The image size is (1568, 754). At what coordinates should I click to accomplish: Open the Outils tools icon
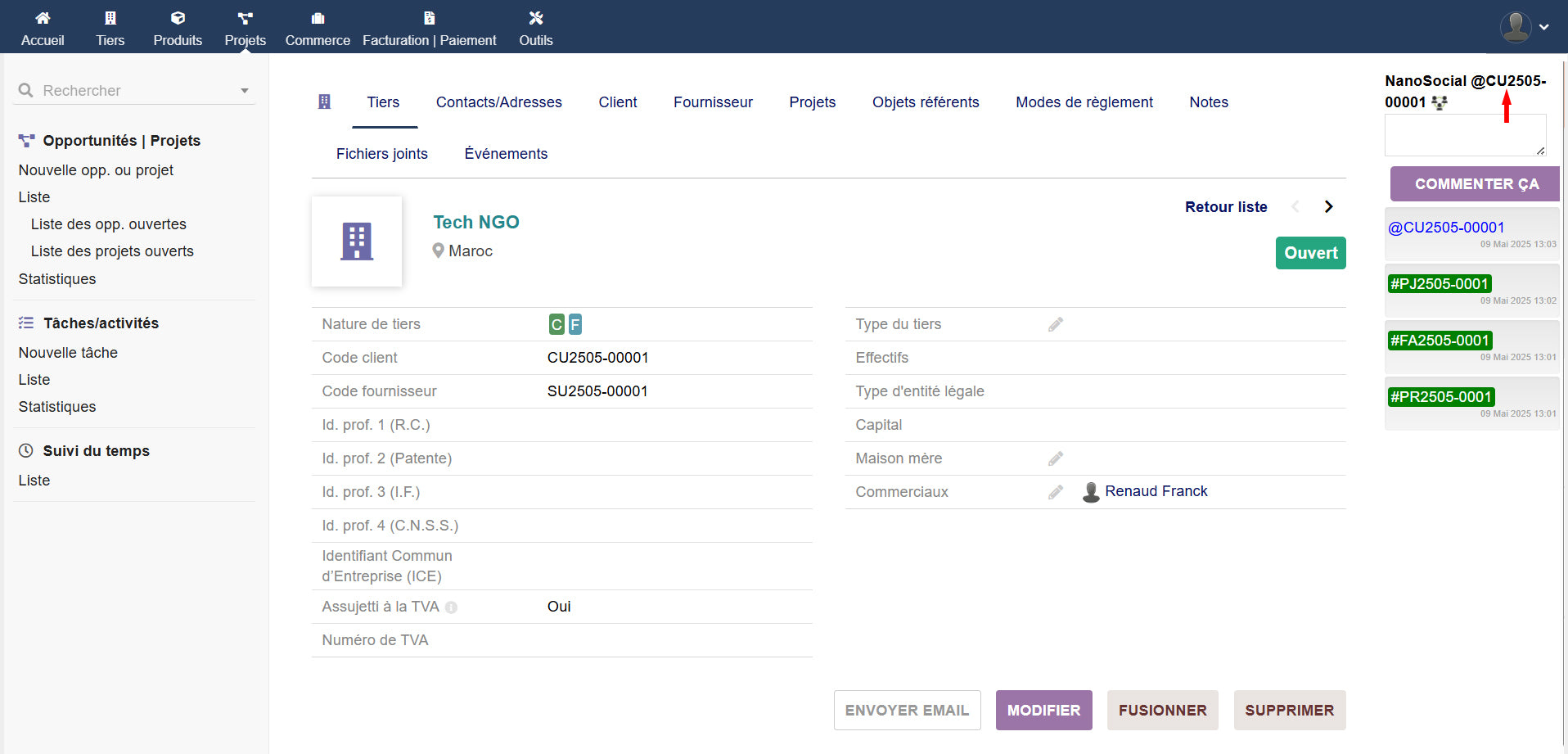coord(535,18)
